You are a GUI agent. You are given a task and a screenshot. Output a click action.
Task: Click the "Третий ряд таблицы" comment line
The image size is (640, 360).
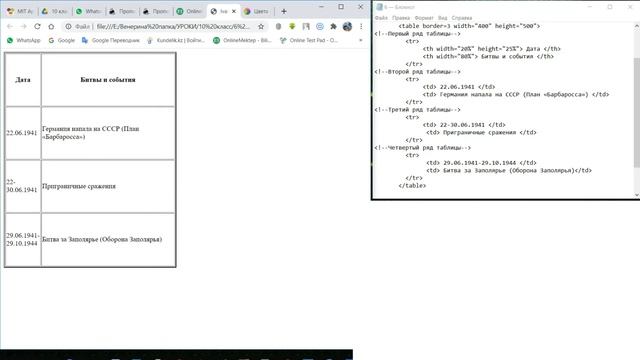[417, 109]
